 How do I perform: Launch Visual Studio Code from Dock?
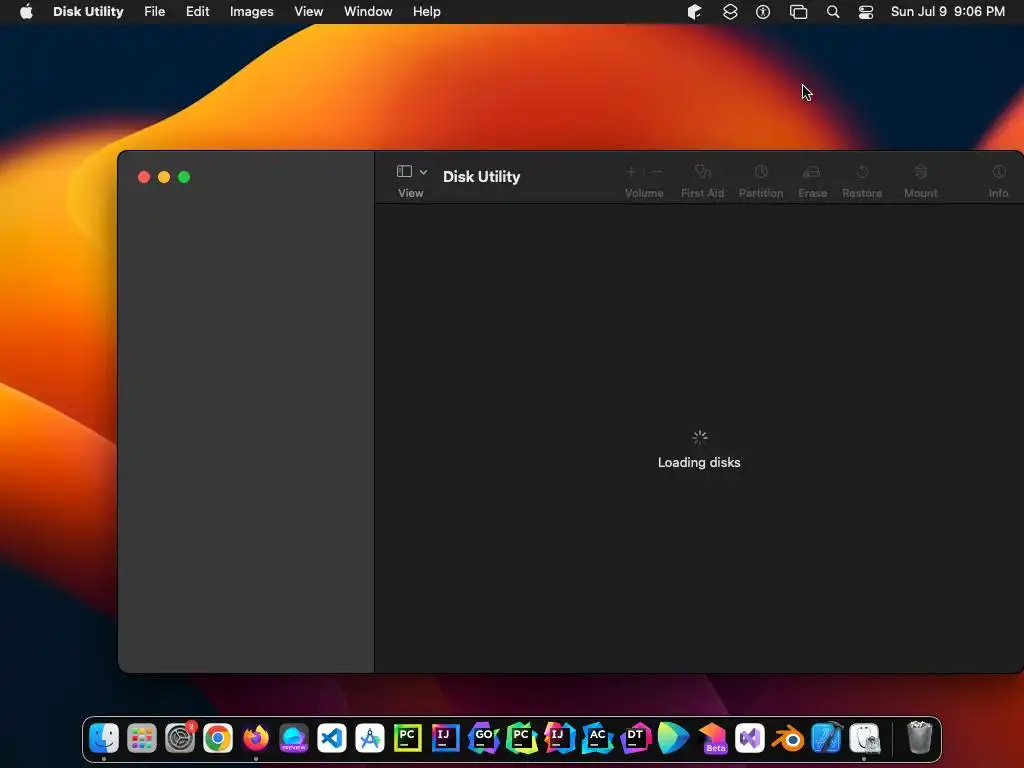[332, 739]
